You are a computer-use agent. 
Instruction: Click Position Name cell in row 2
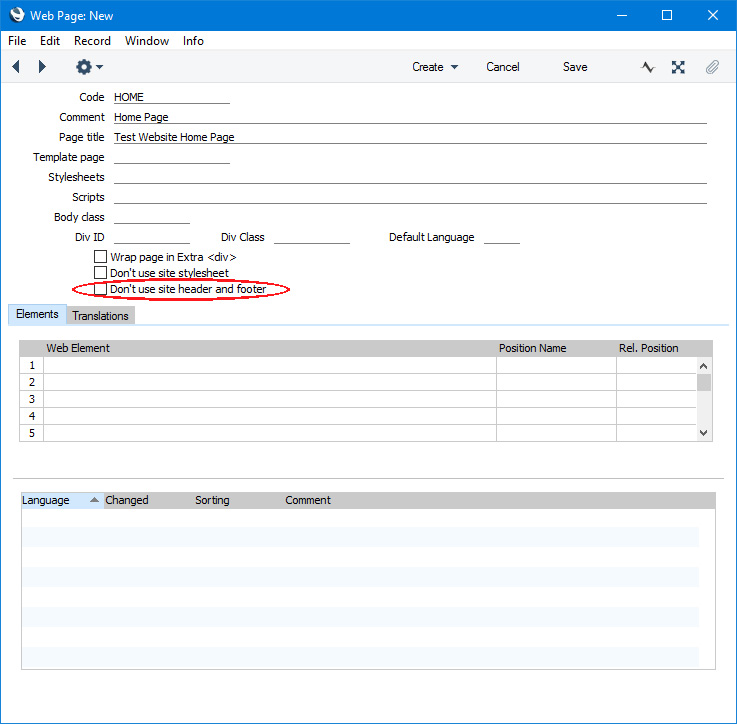(556, 382)
